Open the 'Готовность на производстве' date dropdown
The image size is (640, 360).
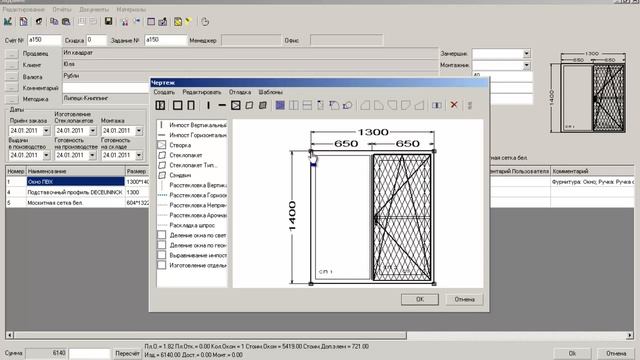coord(93,155)
